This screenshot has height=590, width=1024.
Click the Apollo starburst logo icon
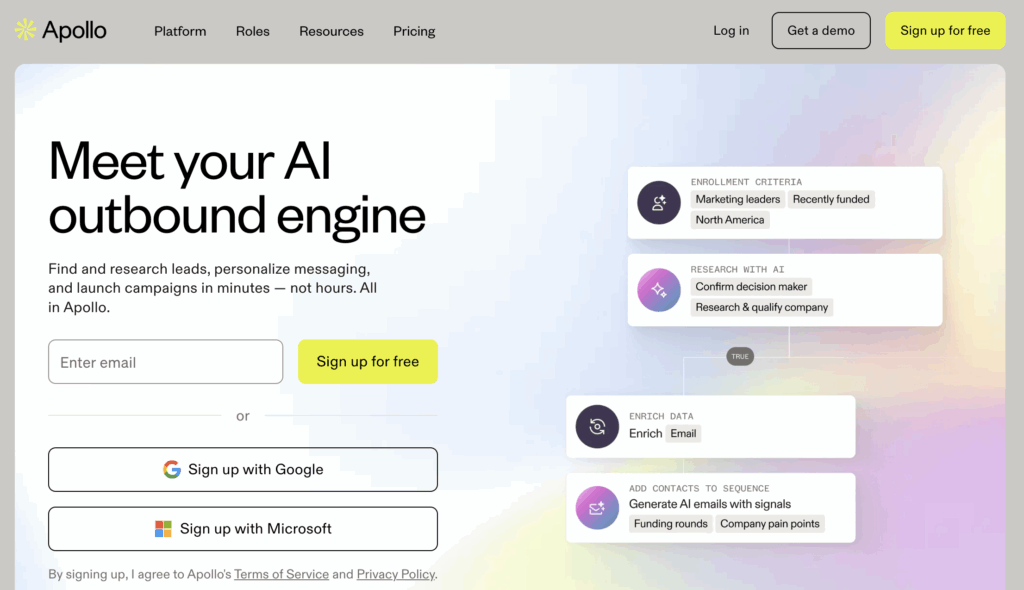[25, 30]
